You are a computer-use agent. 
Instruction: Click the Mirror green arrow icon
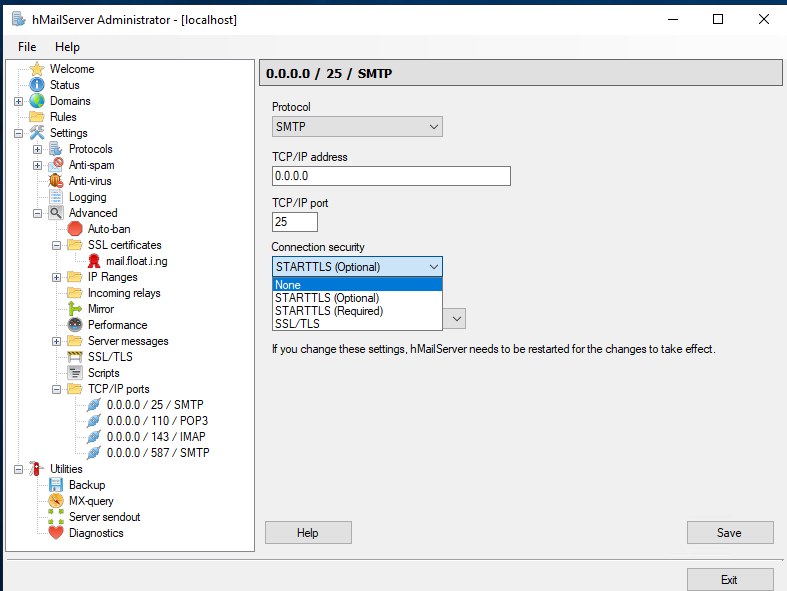point(75,309)
